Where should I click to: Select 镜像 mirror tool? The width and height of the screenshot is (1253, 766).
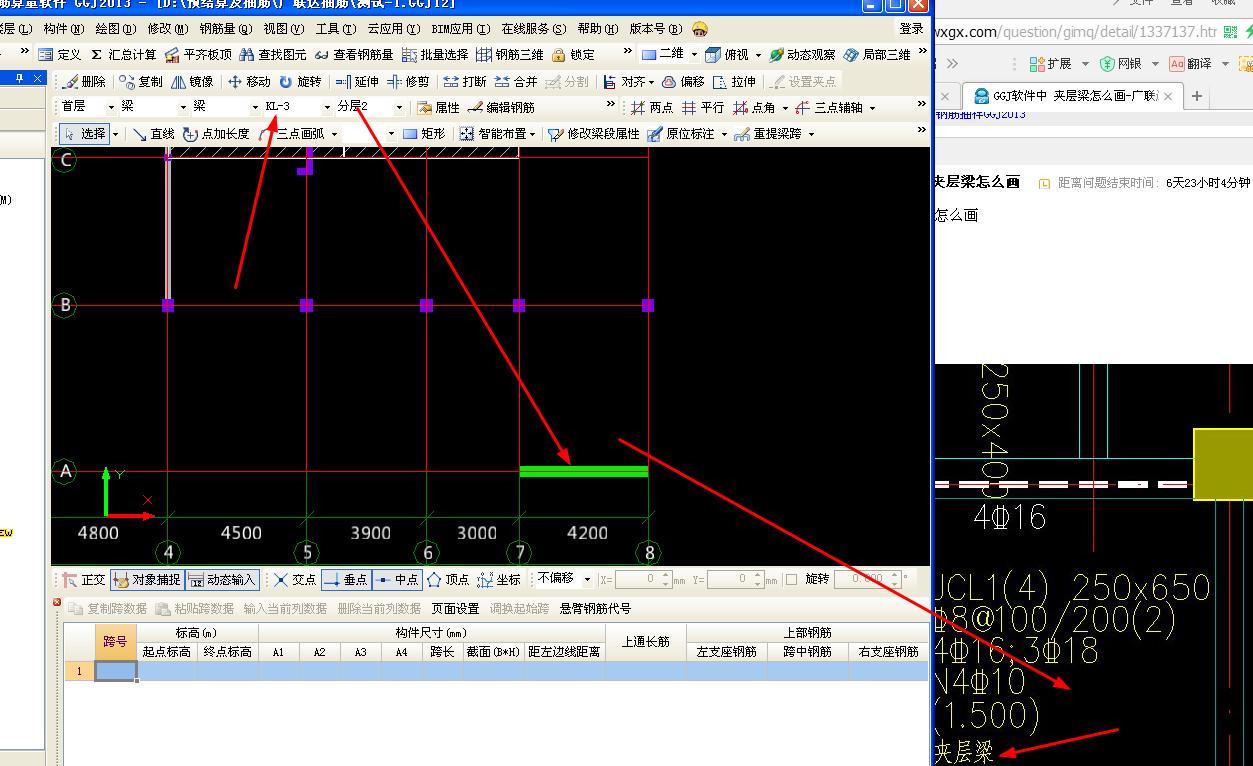192,81
